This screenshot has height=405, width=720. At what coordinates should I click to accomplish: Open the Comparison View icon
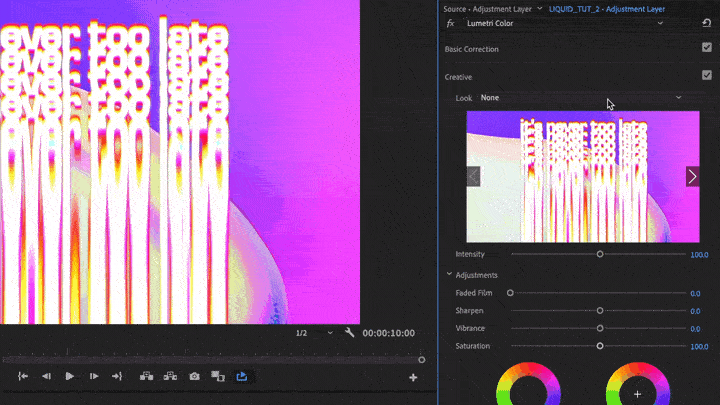(218, 377)
